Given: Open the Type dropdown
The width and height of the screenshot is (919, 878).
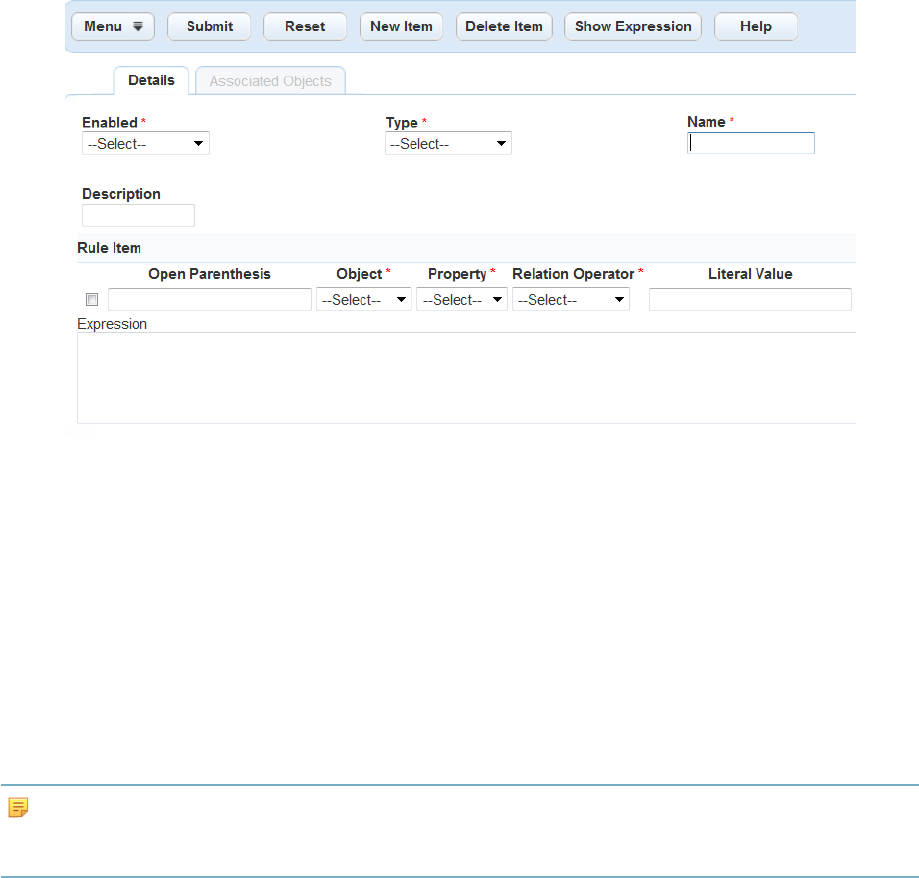Looking at the screenshot, I should pos(448,144).
